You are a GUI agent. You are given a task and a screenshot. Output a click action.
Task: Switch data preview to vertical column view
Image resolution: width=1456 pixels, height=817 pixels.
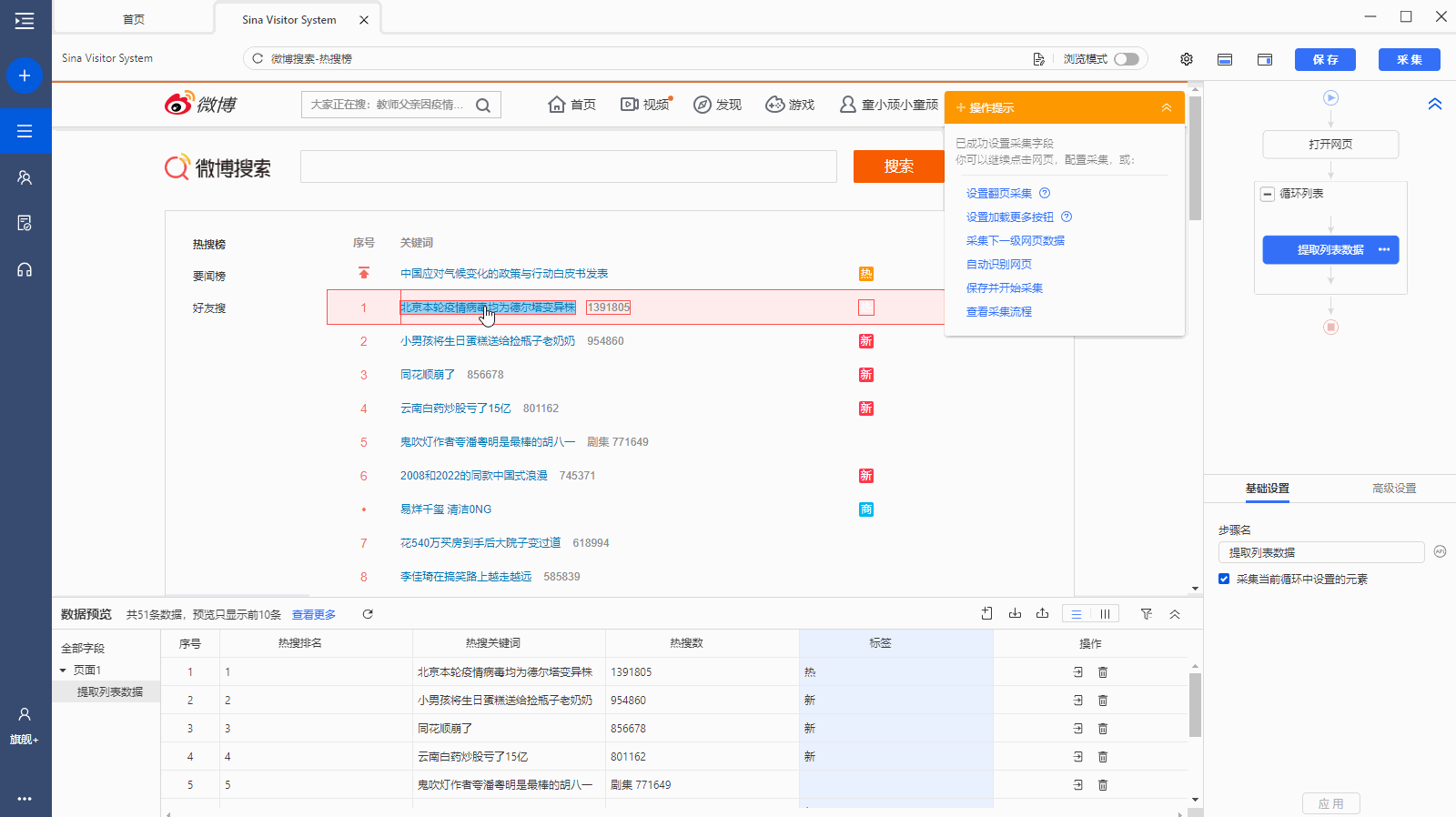pos(1105,614)
